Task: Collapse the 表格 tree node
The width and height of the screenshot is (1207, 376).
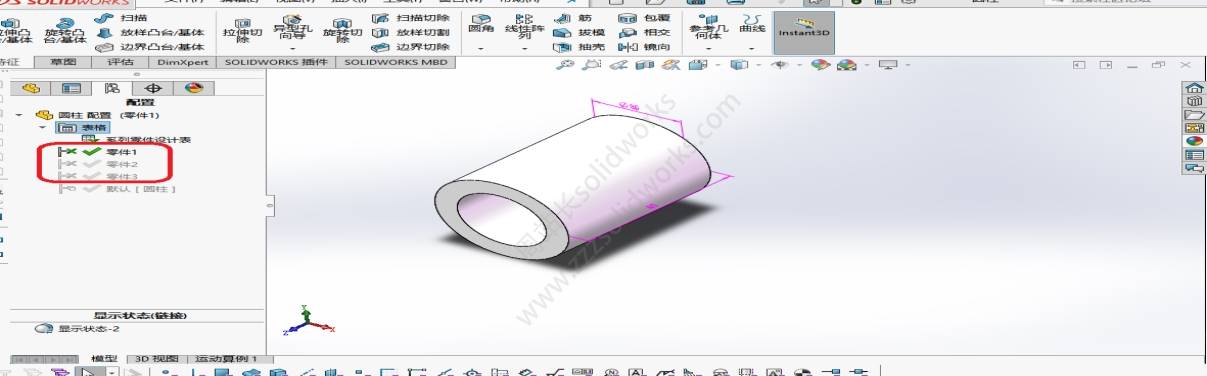Action: 43,127
